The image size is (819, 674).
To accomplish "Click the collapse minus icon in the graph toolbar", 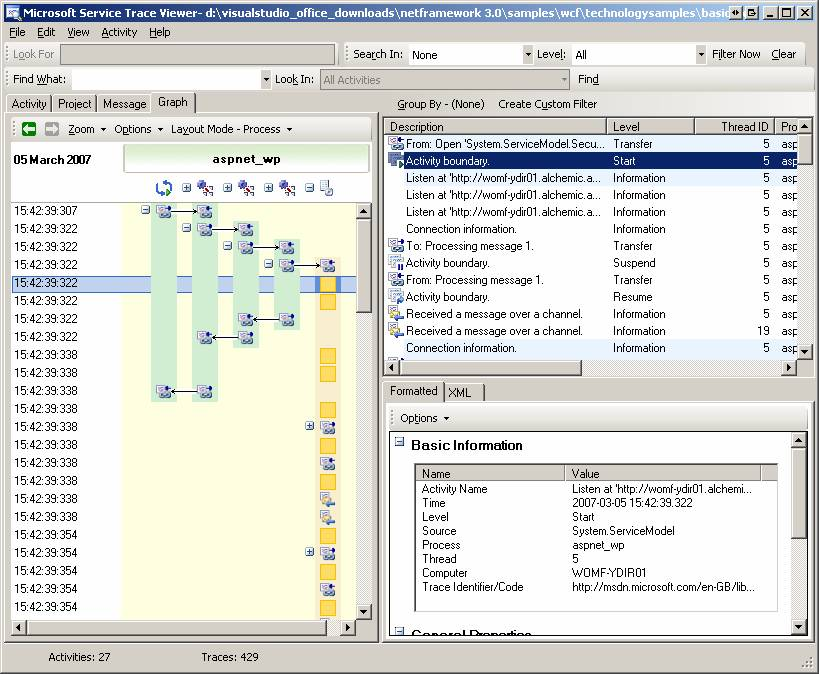I will tap(308, 187).
